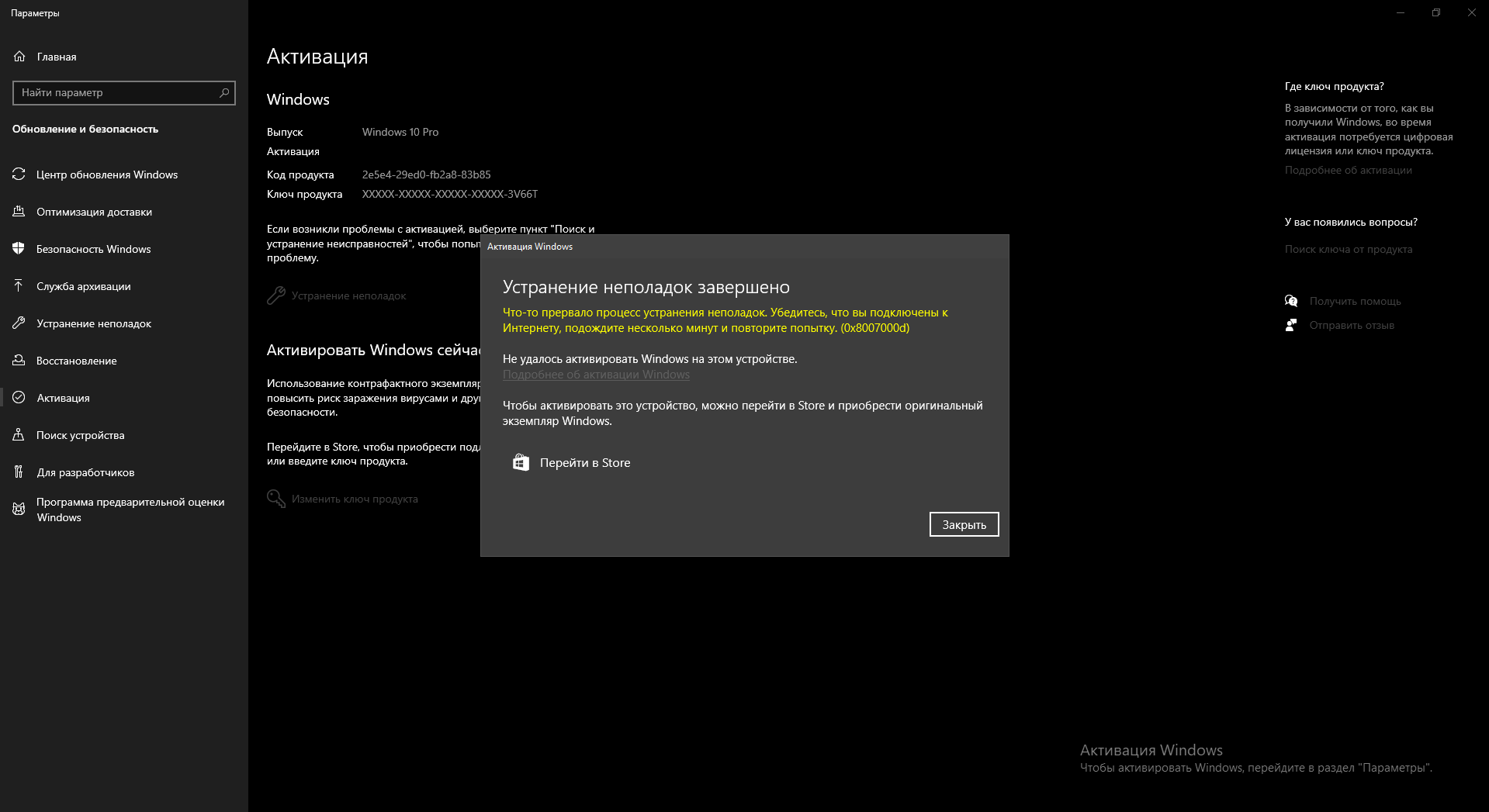Click Отправить отзыв link
This screenshot has height=812, width=1489.
click(x=1352, y=325)
